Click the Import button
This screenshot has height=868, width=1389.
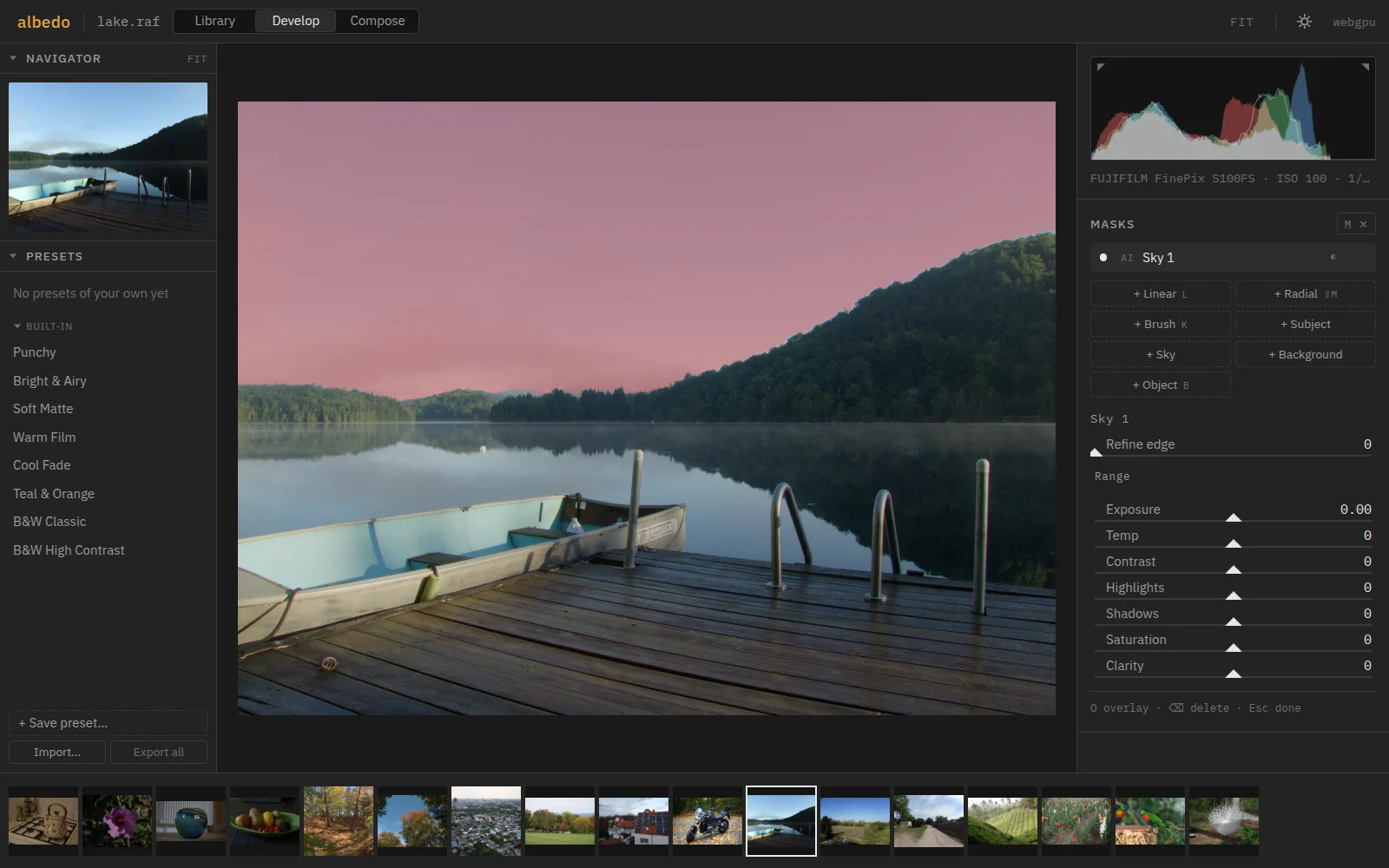point(57,753)
